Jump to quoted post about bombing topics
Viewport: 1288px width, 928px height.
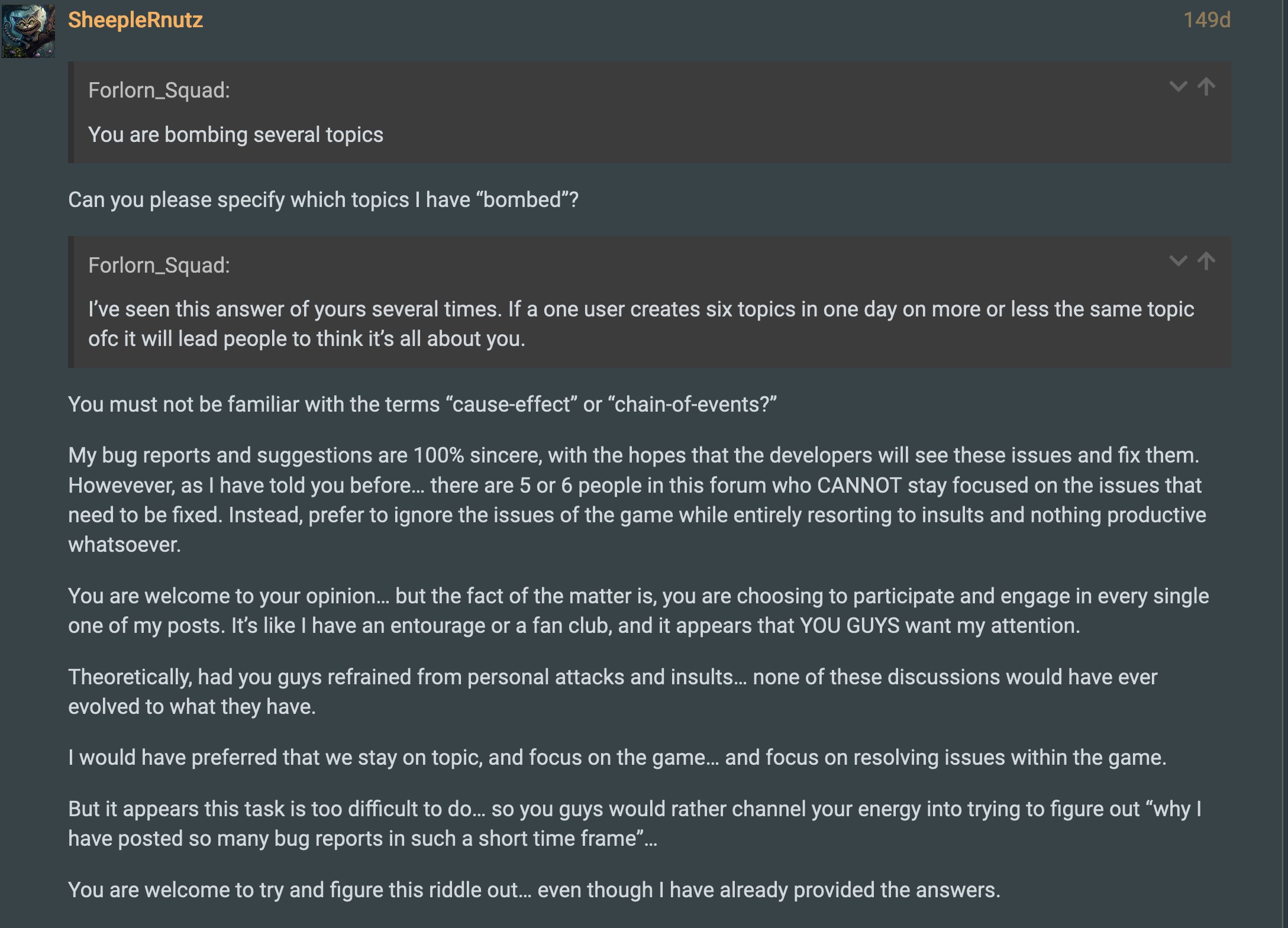point(1206,87)
